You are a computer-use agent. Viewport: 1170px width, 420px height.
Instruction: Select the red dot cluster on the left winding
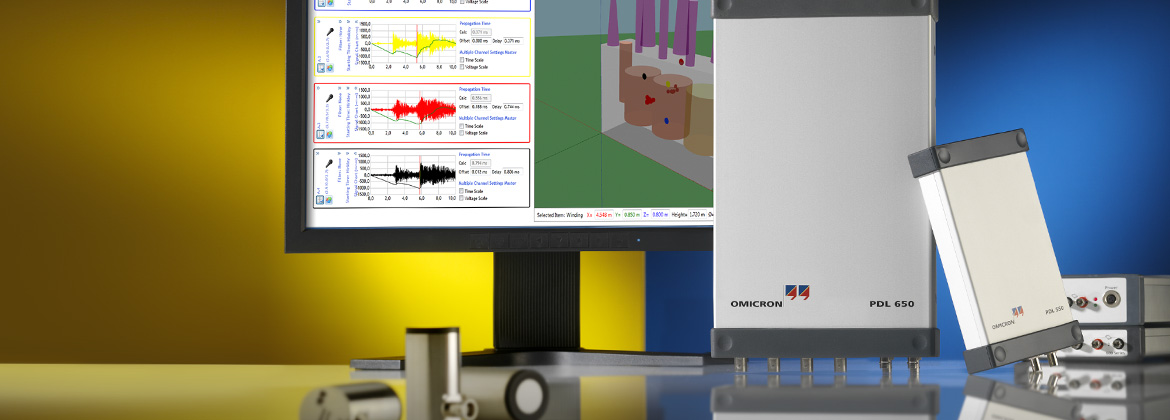(650, 100)
